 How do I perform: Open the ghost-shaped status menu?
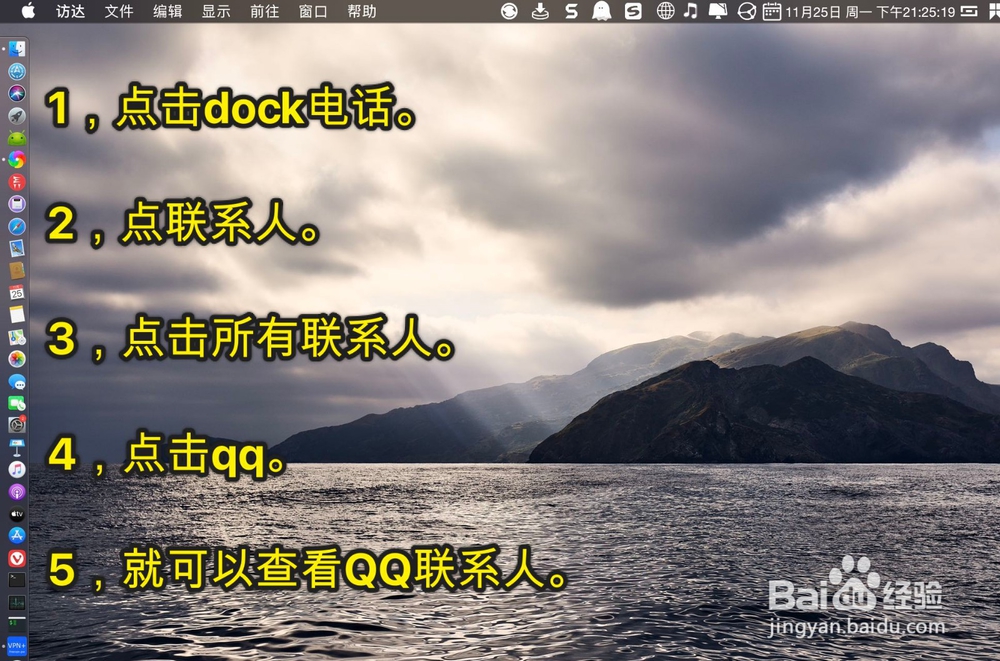[x=601, y=12]
